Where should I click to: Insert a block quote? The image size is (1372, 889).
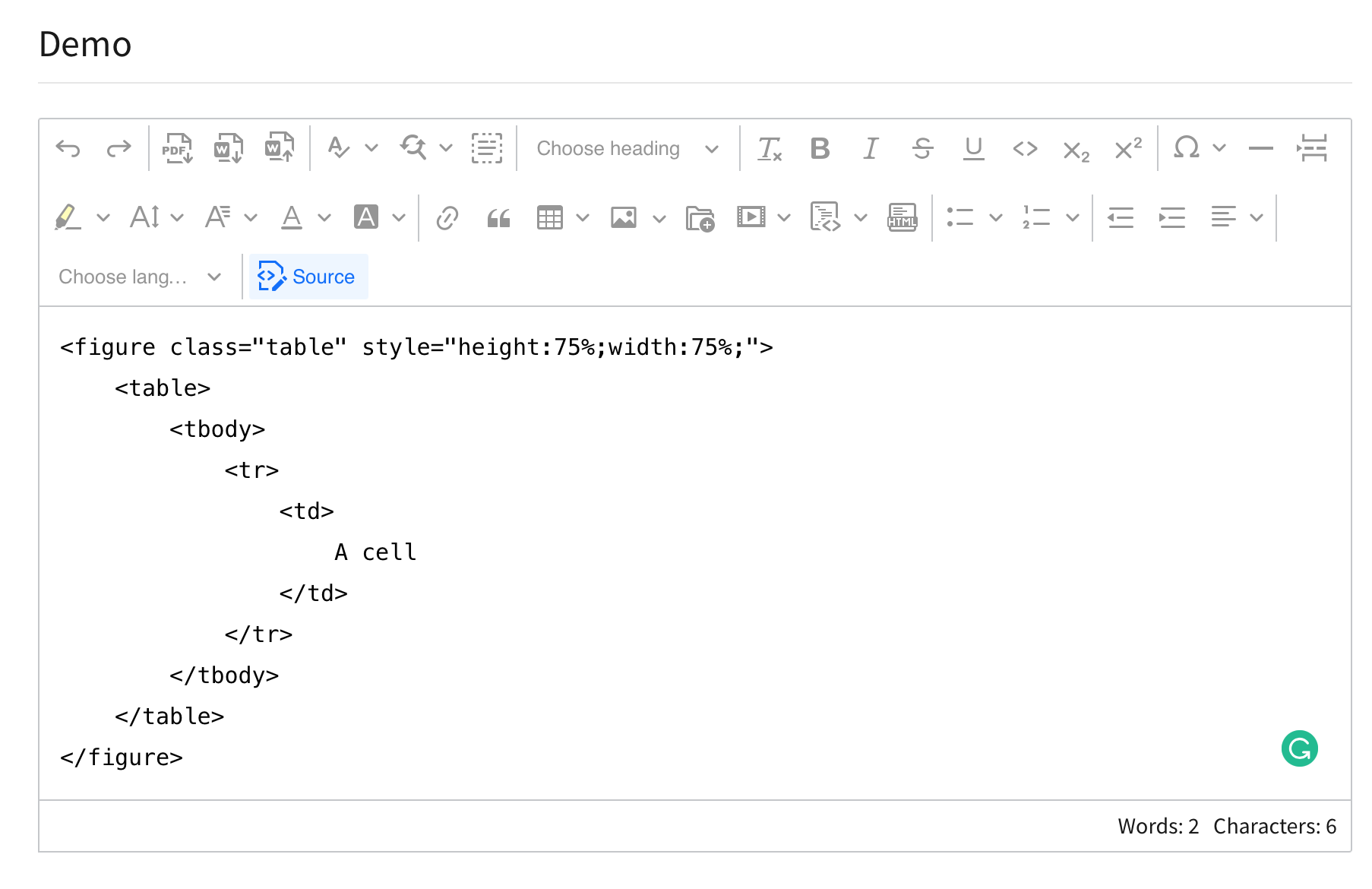pyautogui.click(x=498, y=218)
